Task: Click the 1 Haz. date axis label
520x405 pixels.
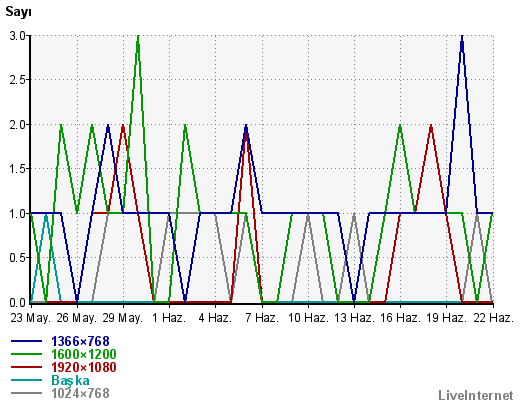Action: 169,318
